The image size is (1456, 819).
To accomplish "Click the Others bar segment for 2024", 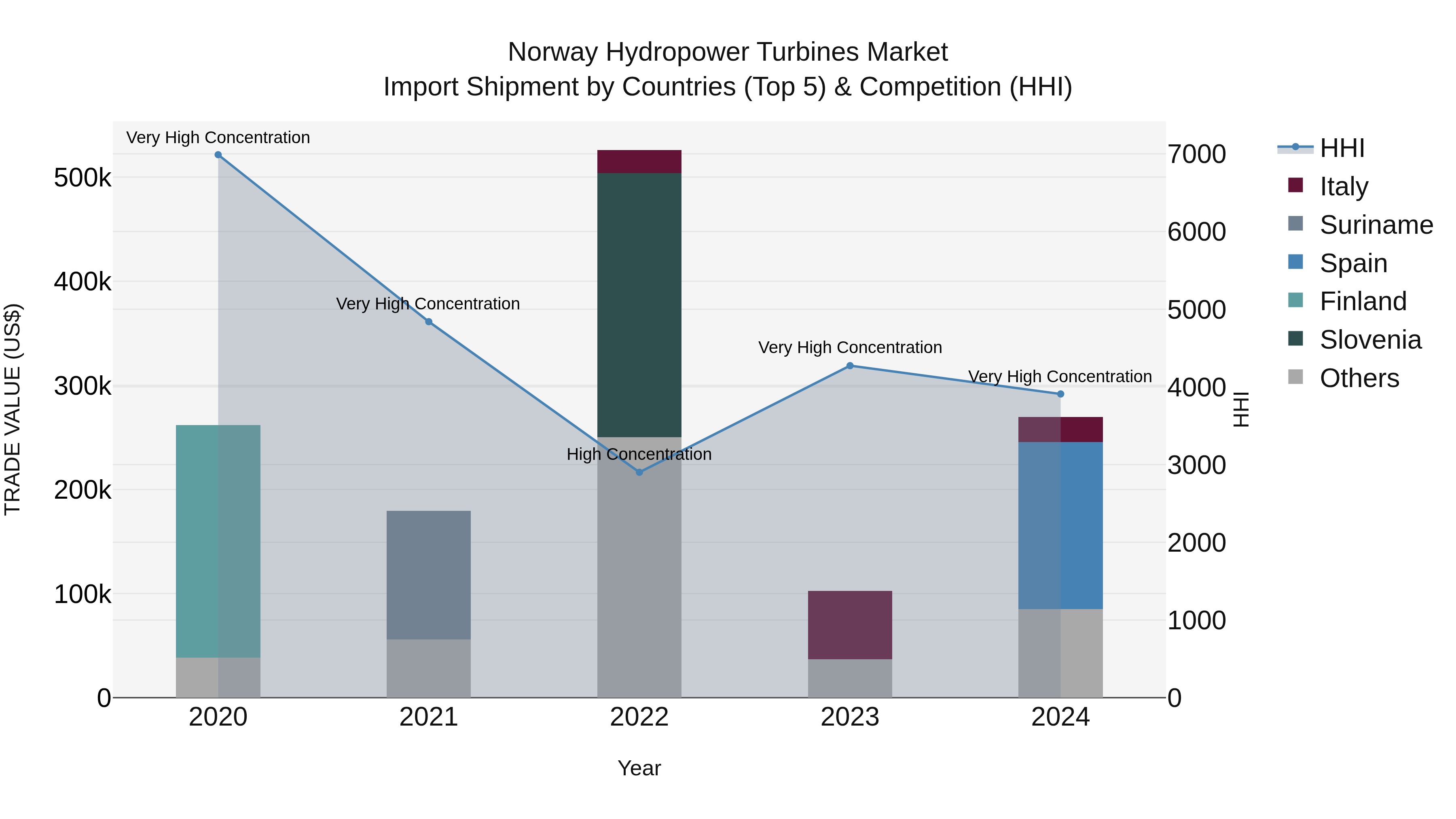I will (1060, 653).
